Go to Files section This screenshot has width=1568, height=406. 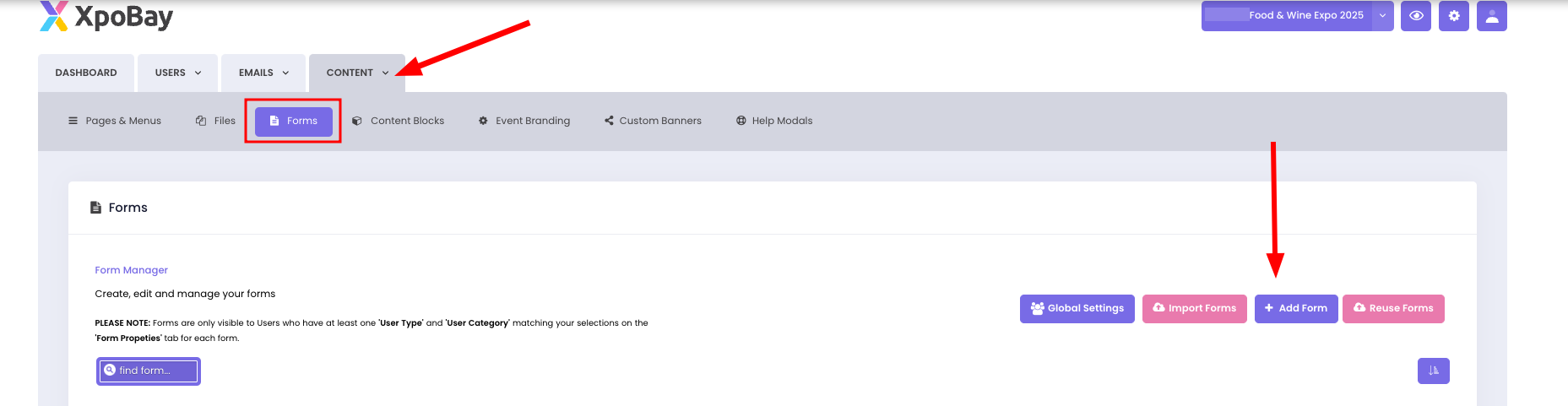pos(216,121)
